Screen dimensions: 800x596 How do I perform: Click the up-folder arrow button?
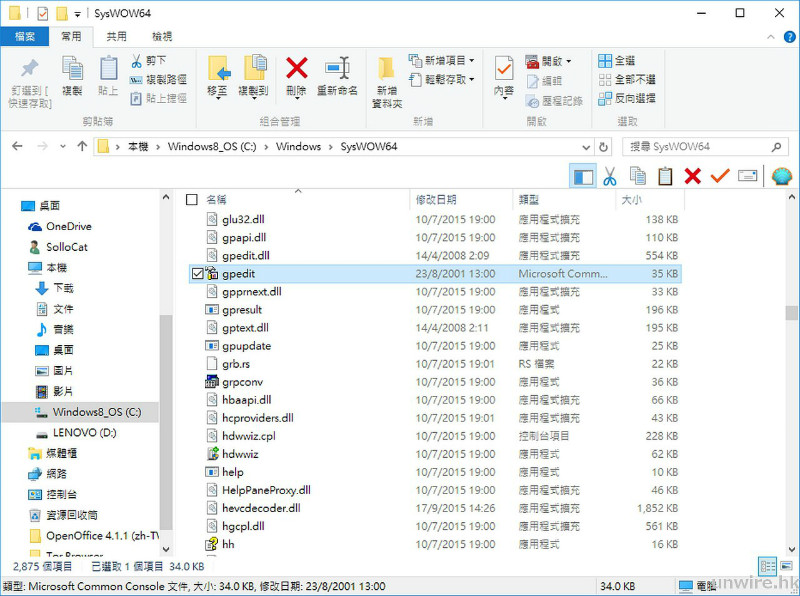click(82, 146)
